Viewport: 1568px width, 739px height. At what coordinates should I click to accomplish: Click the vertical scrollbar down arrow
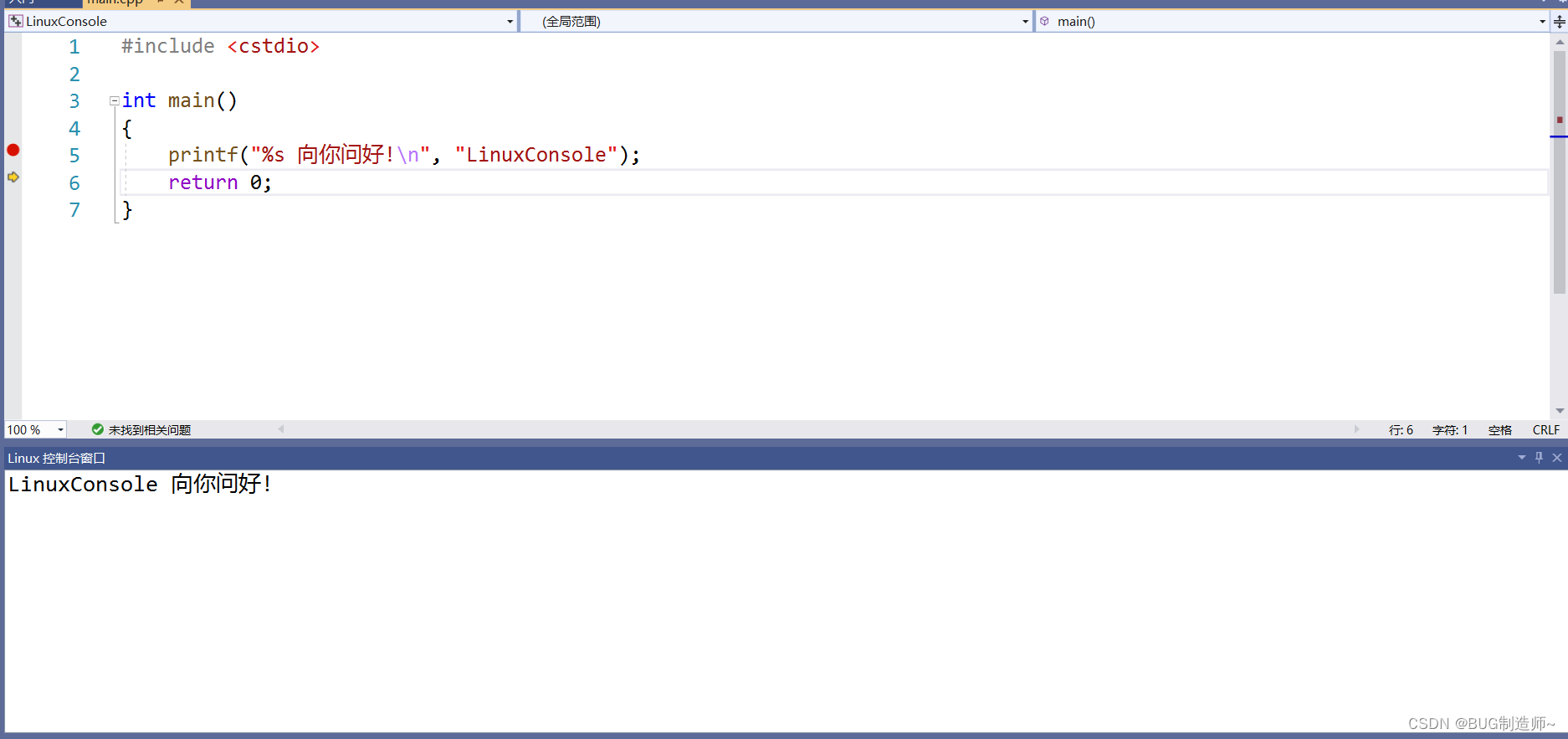(1560, 411)
